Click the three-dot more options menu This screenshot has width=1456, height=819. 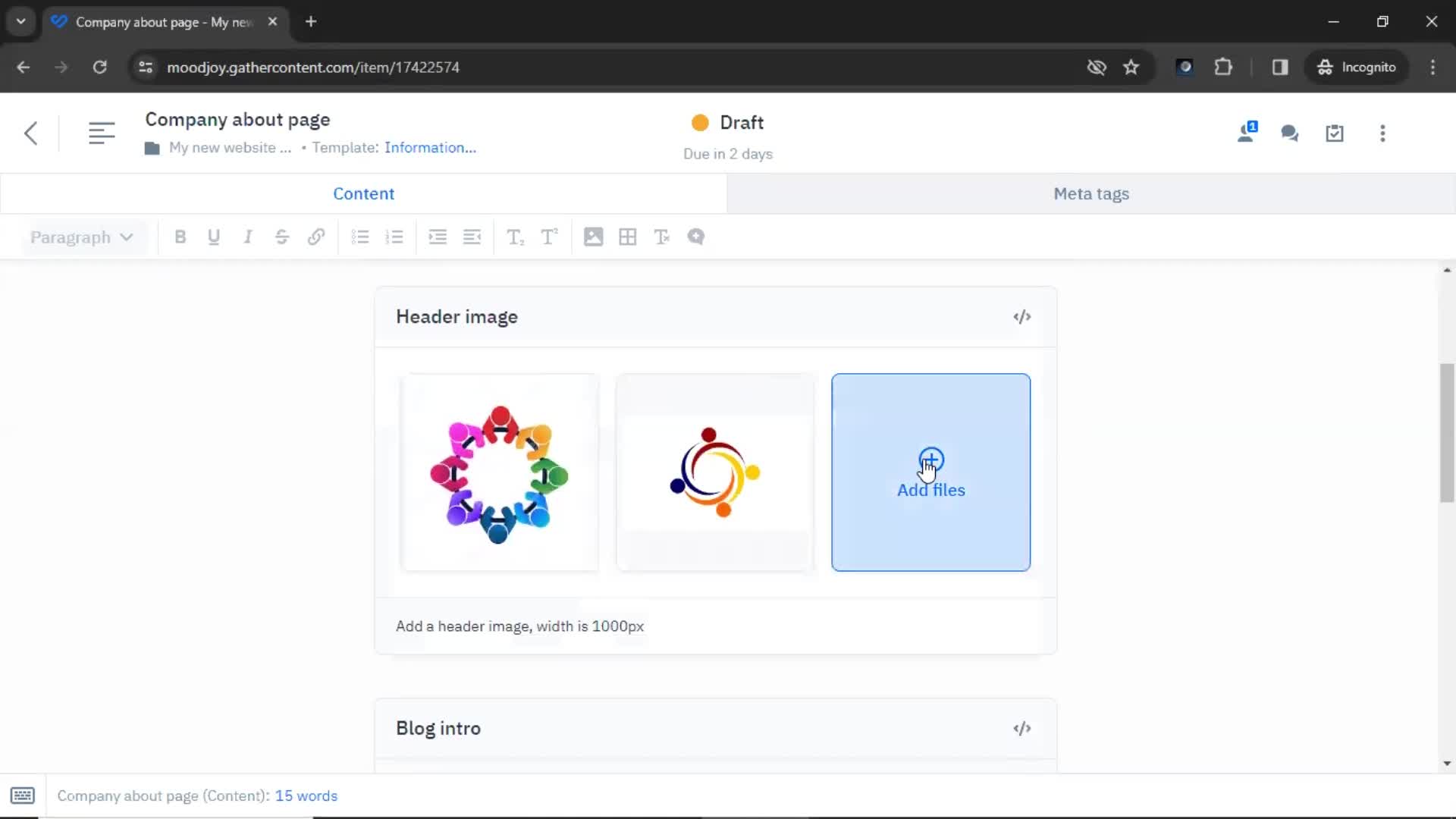click(1383, 133)
